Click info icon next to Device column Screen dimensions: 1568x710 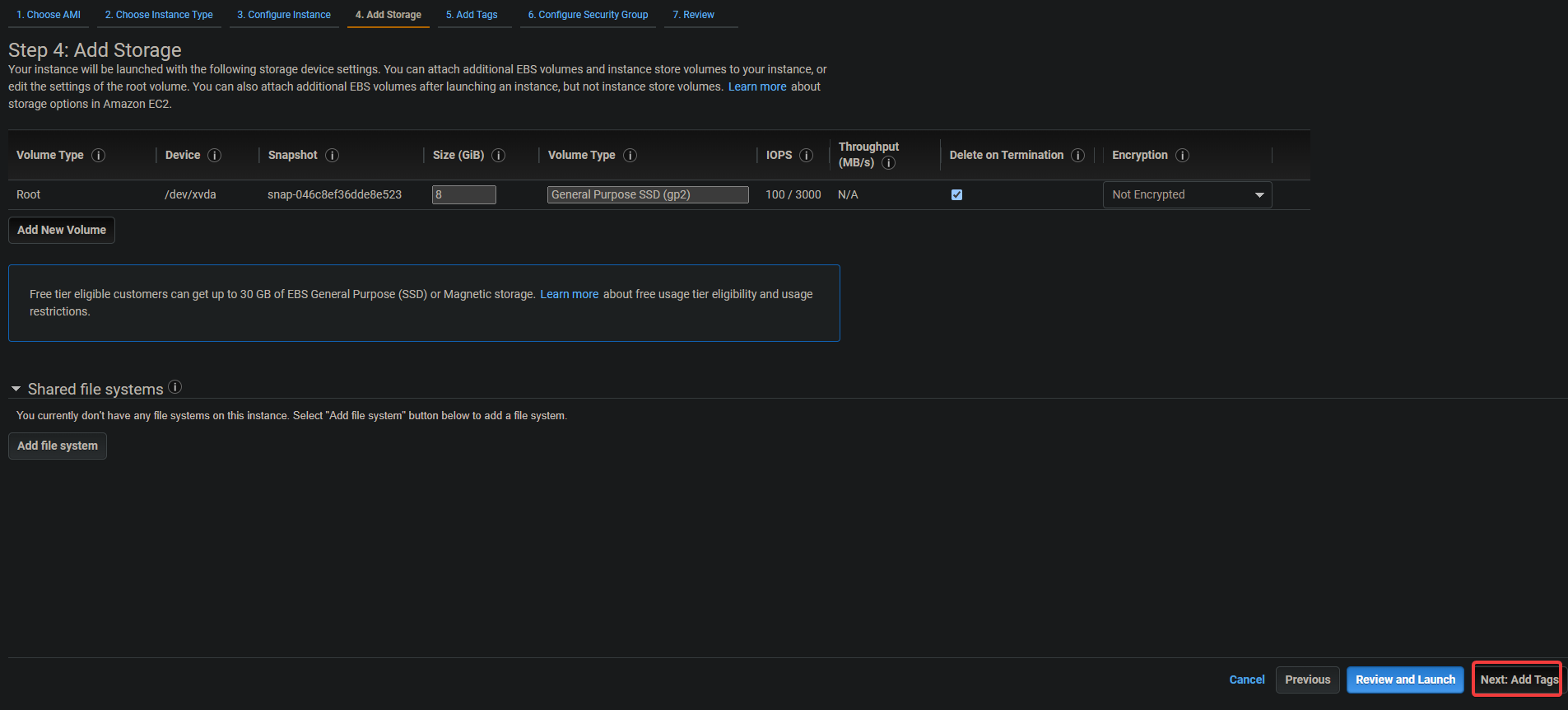215,156
